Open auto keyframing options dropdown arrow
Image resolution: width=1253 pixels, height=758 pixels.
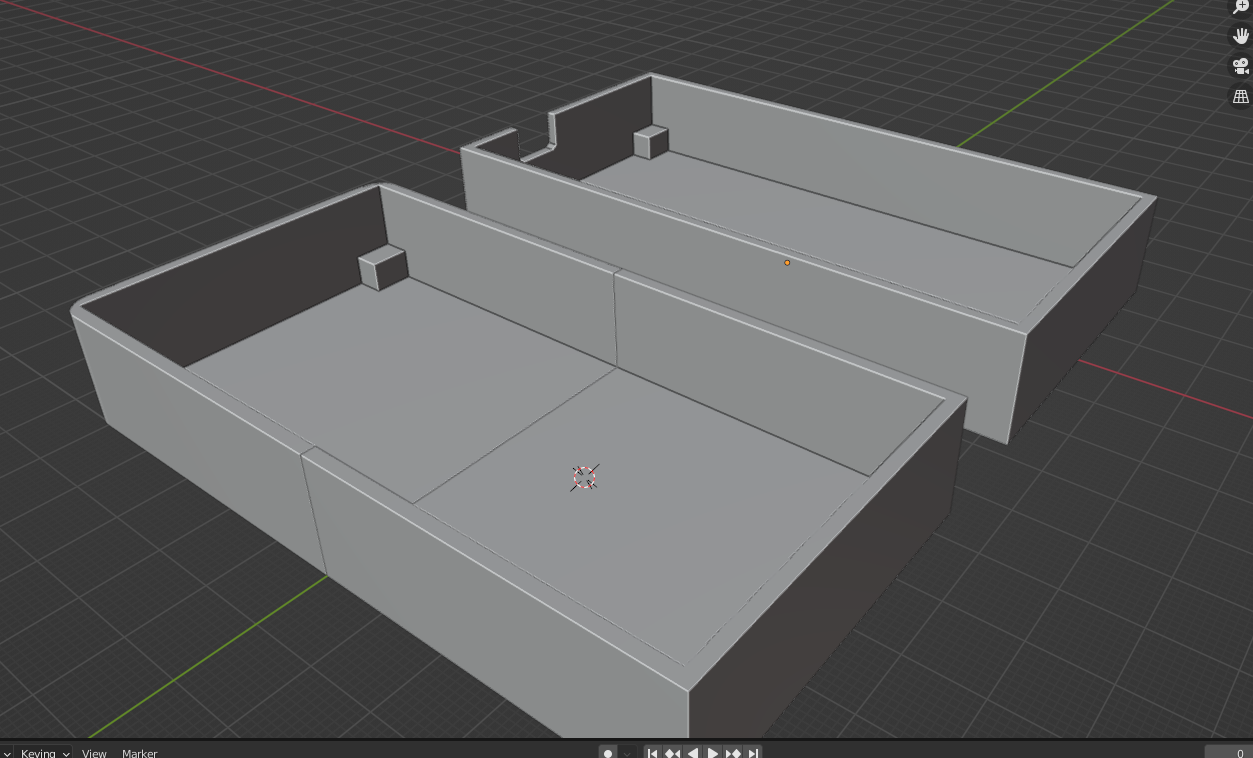click(627, 753)
